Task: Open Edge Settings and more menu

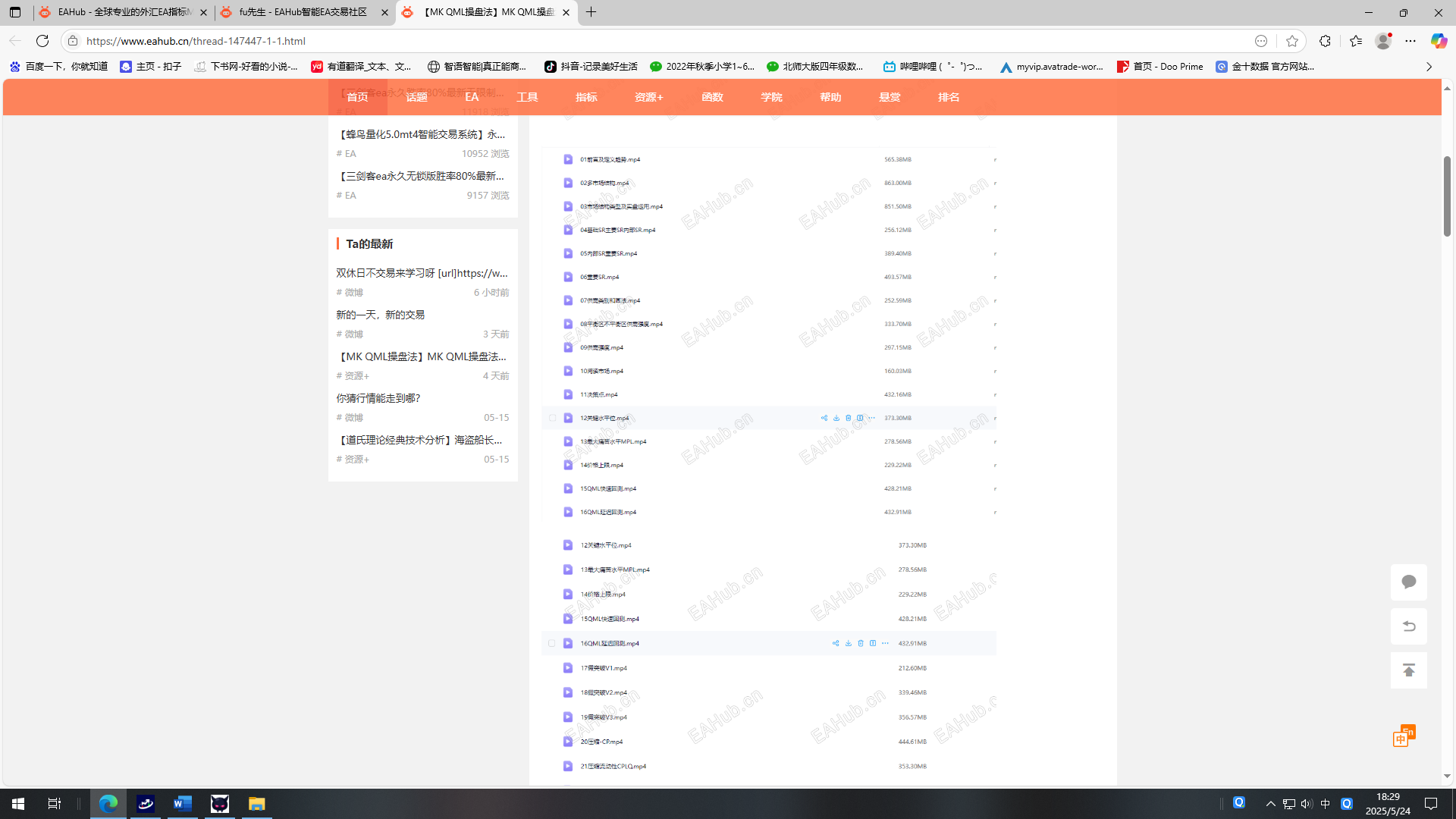Action: pyautogui.click(x=1410, y=41)
